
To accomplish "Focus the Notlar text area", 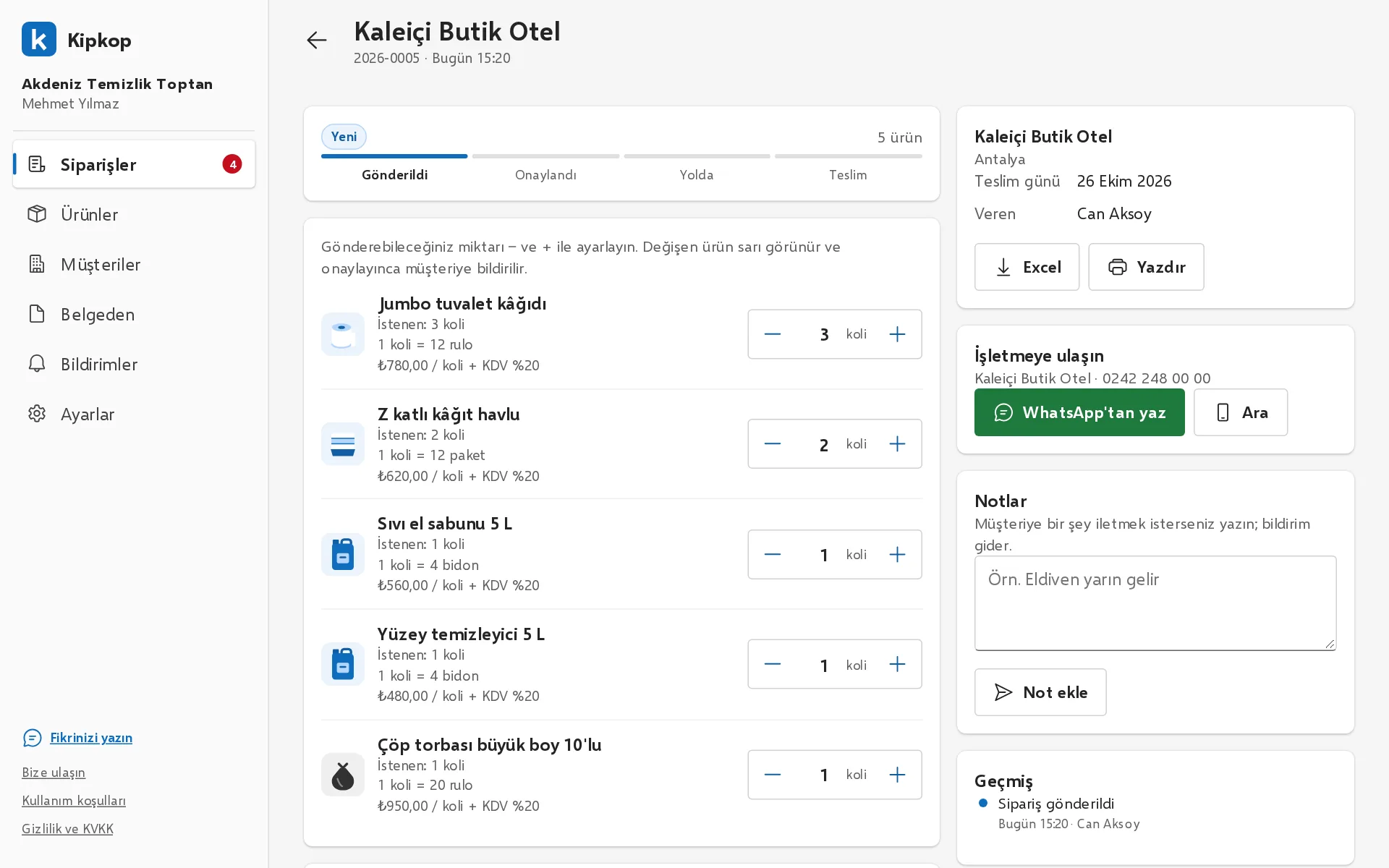I will pyautogui.click(x=1155, y=603).
